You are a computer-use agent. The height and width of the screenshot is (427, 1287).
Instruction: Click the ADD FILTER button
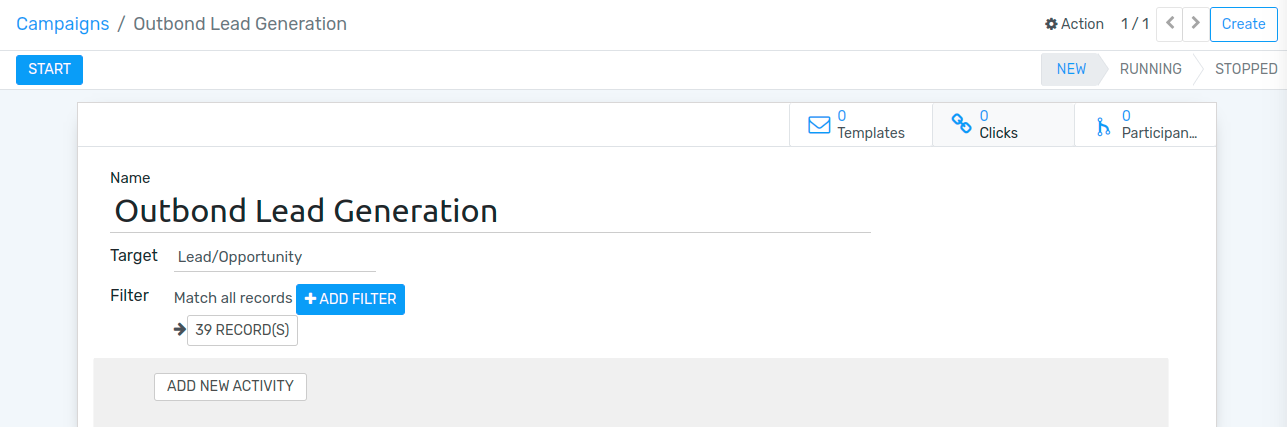click(x=350, y=299)
